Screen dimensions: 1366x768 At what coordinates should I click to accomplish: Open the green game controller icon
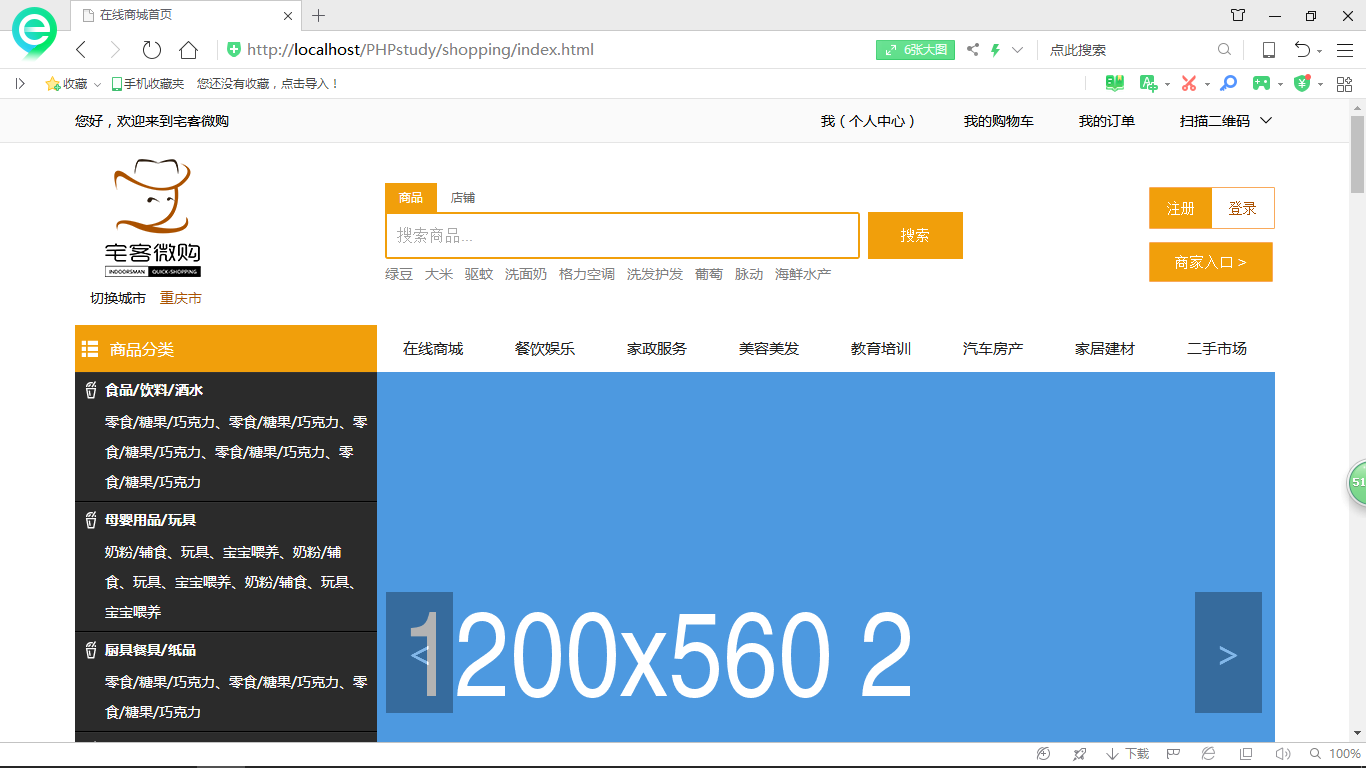tap(1262, 84)
